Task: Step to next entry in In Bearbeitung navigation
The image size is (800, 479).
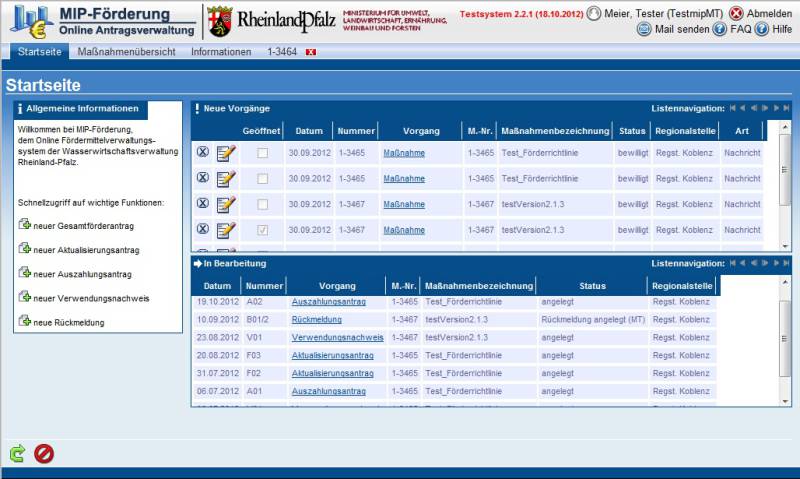Action: pyautogui.click(x=765, y=263)
